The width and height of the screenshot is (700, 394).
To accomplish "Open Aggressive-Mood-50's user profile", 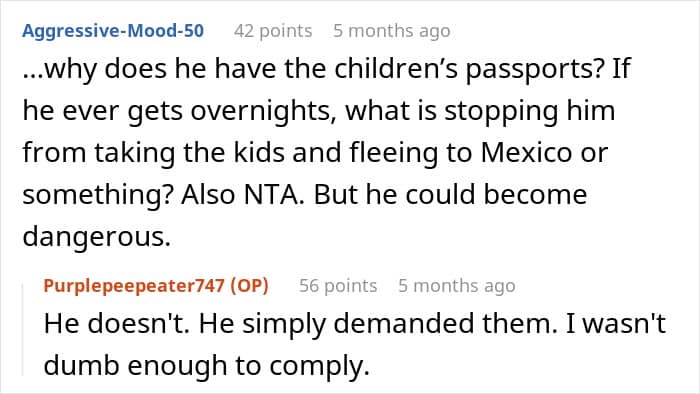I will pyautogui.click(x=113, y=31).
